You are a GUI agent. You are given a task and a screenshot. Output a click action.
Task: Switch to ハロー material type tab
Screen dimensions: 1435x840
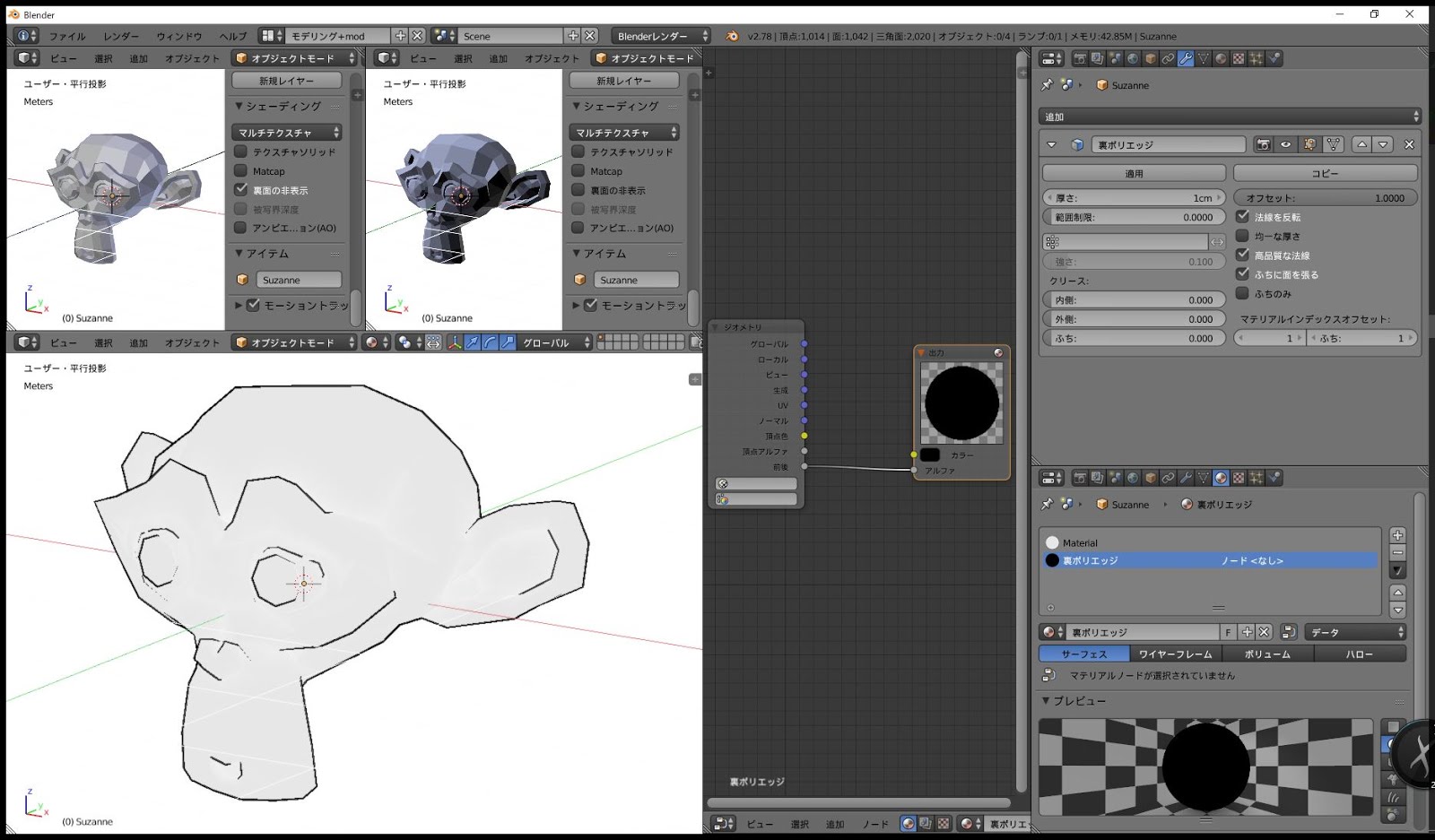[1360, 654]
